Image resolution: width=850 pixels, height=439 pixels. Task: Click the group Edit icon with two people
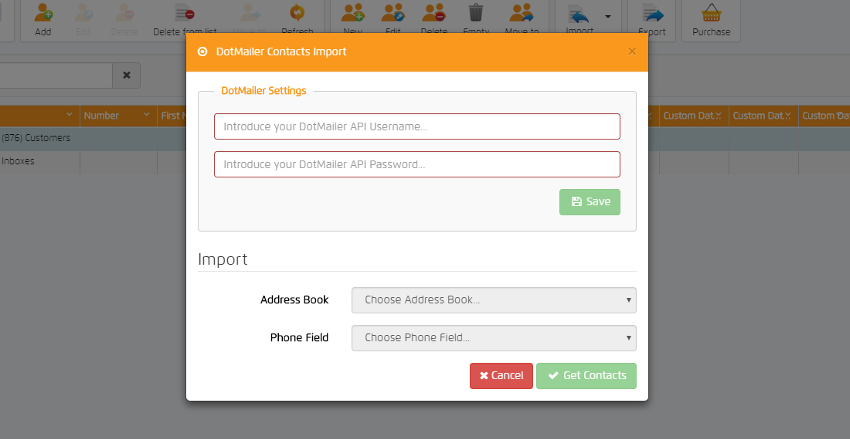[x=393, y=12]
